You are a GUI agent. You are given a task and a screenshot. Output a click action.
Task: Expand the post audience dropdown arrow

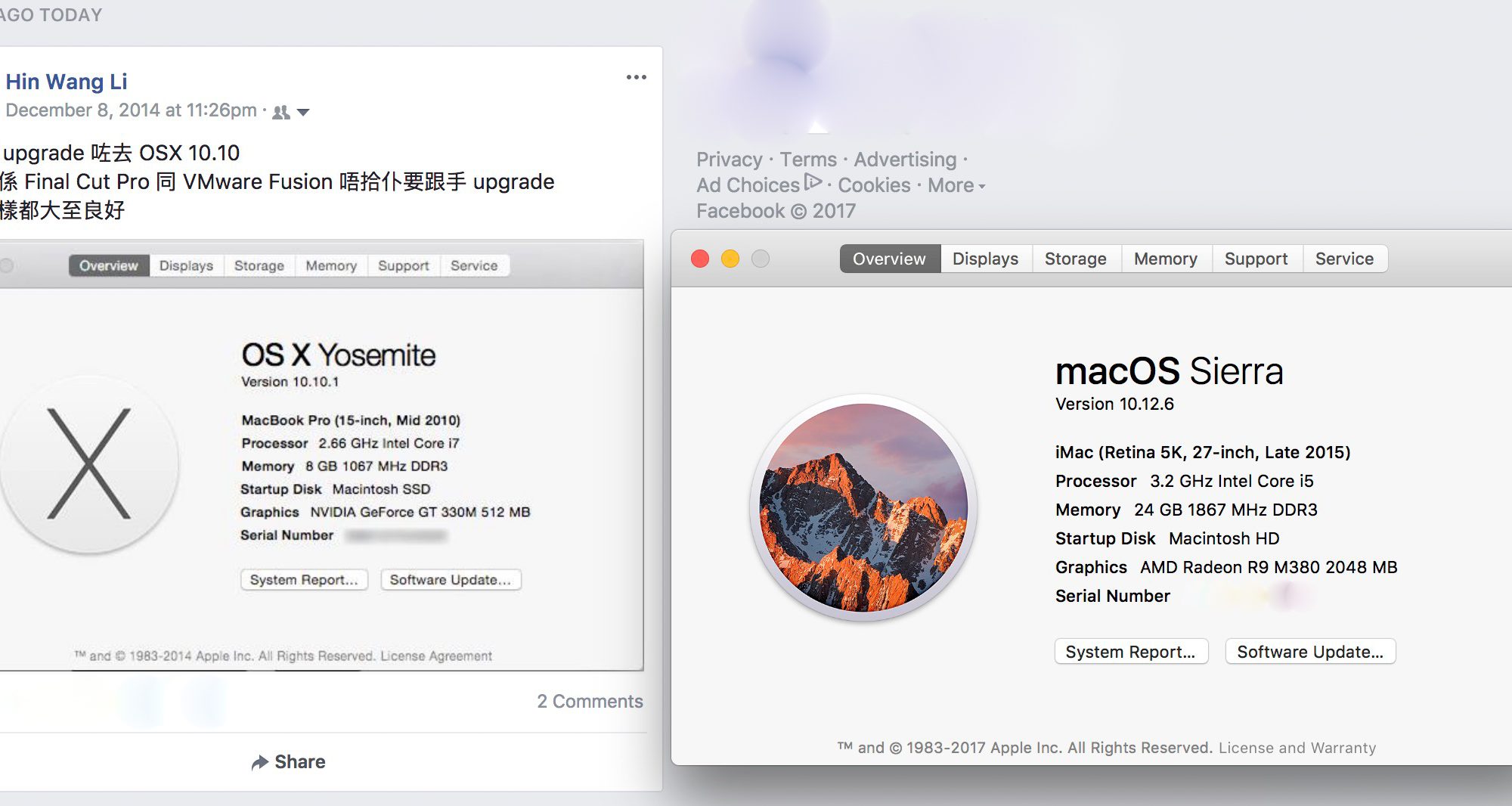pyautogui.click(x=303, y=113)
